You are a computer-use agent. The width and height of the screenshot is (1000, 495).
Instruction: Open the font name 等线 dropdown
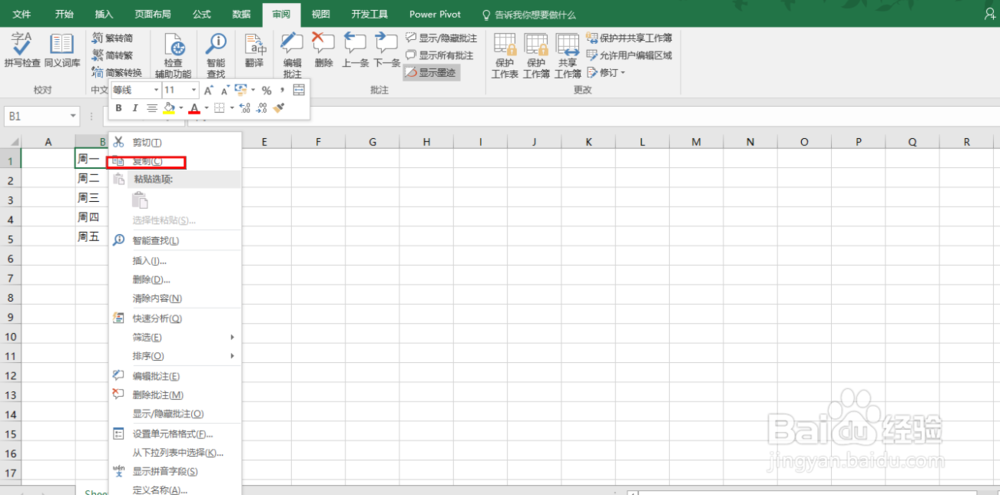pyautogui.click(x=156, y=91)
